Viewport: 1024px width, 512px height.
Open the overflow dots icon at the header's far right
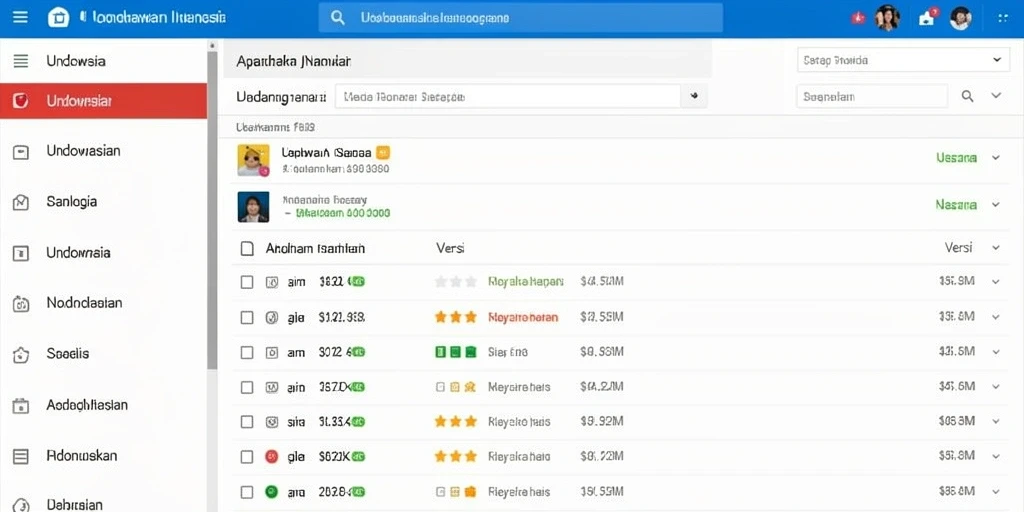click(x=1003, y=18)
